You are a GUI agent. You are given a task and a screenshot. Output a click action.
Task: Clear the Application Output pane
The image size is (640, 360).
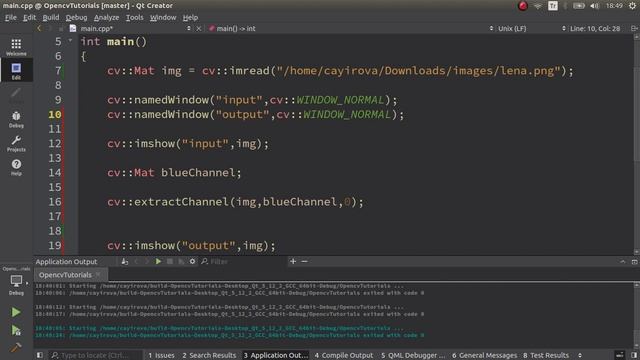tap(124, 262)
